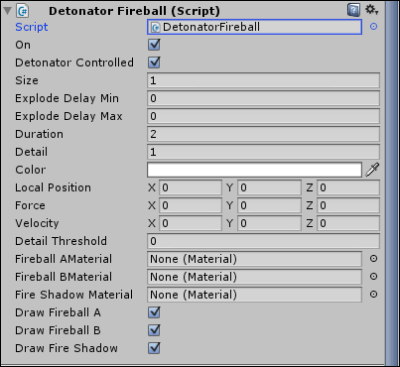This screenshot has height=367, width=400.
Task: Disable the Draw Fireball A checkbox
Action: 154,312
